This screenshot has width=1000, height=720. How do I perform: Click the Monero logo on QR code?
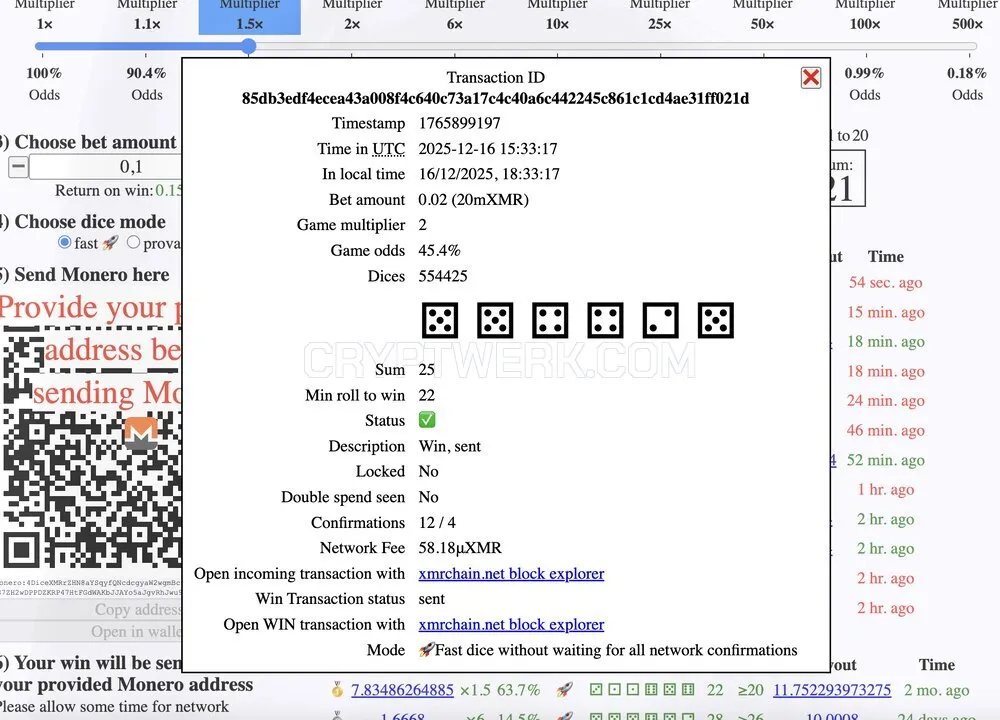point(141,433)
